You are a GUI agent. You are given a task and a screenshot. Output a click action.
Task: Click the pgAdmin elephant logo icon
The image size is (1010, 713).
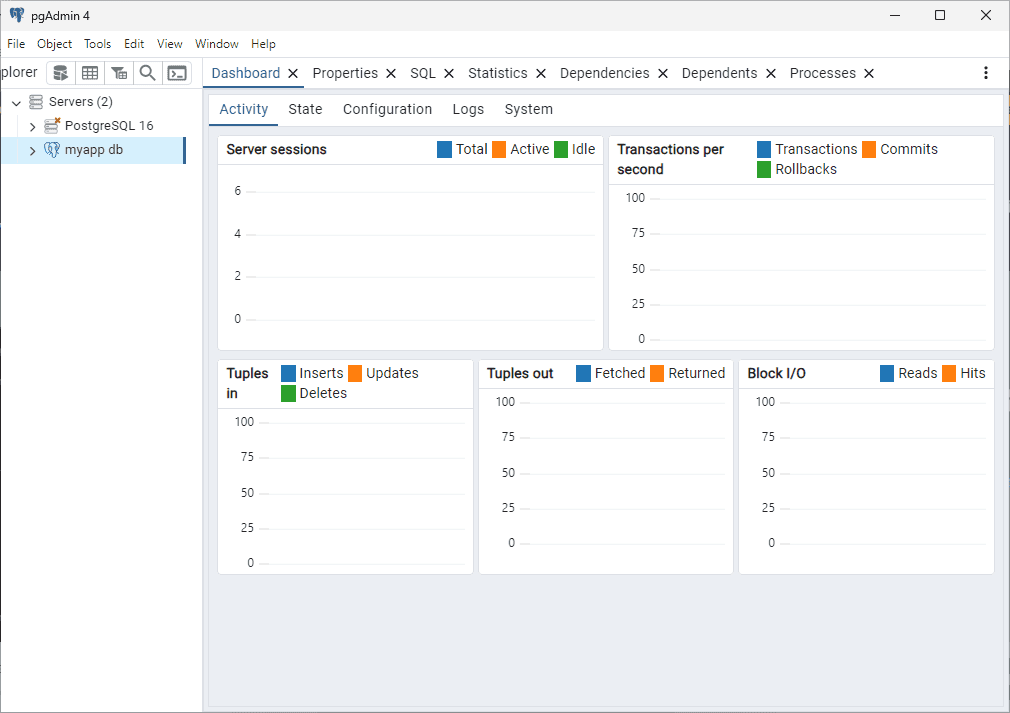(x=17, y=15)
